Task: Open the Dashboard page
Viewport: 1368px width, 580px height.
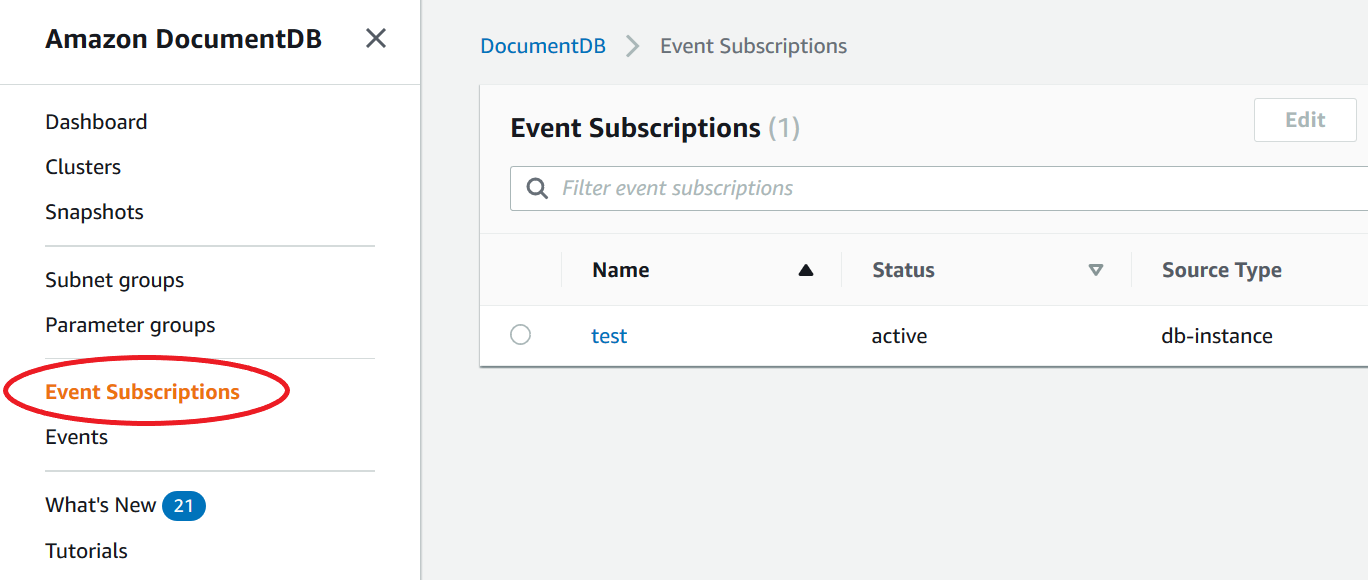Action: pyautogui.click(x=96, y=121)
